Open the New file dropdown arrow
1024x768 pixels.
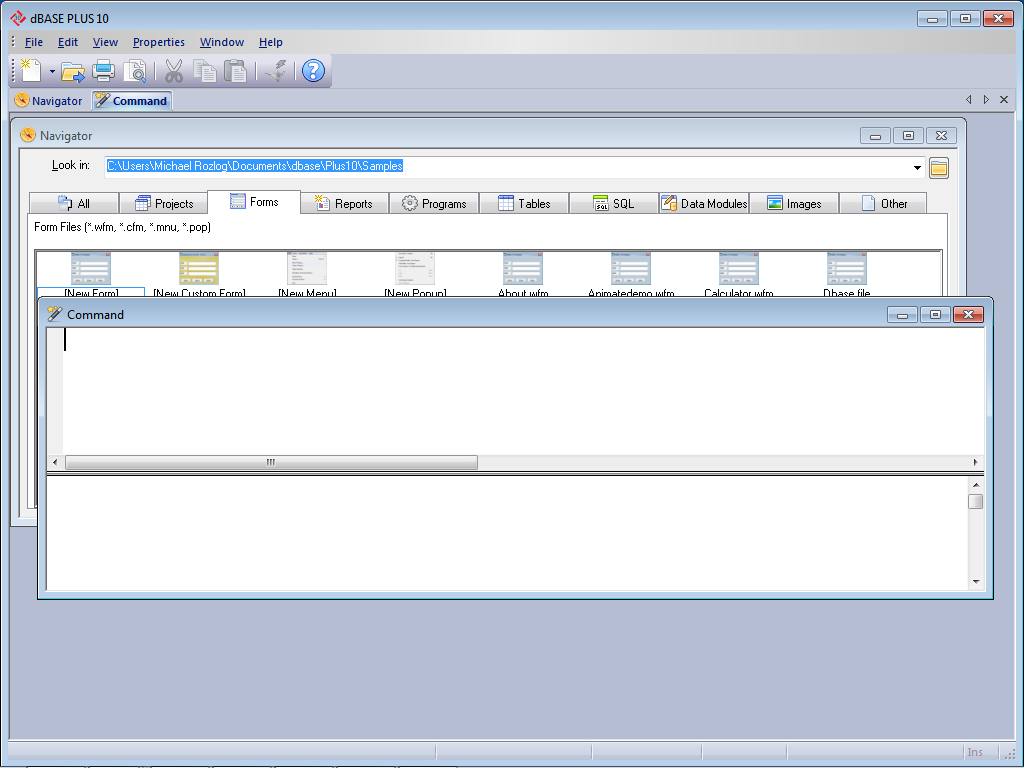pyautogui.click(x=52, y=71)
